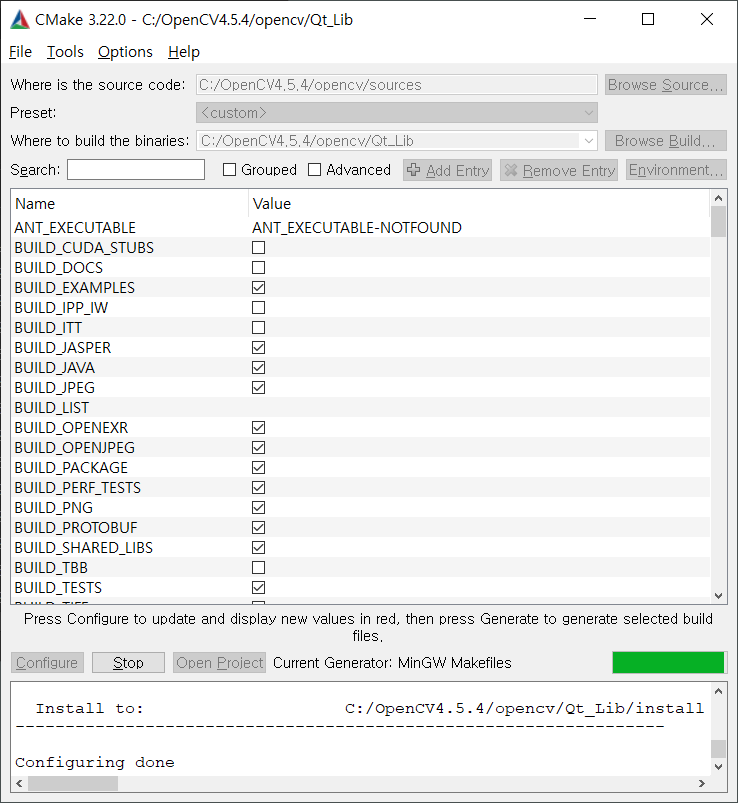Uncheck the BUILD_PROTOBUF checkbox
Screen dimensions: 738x803
point(259,527)
